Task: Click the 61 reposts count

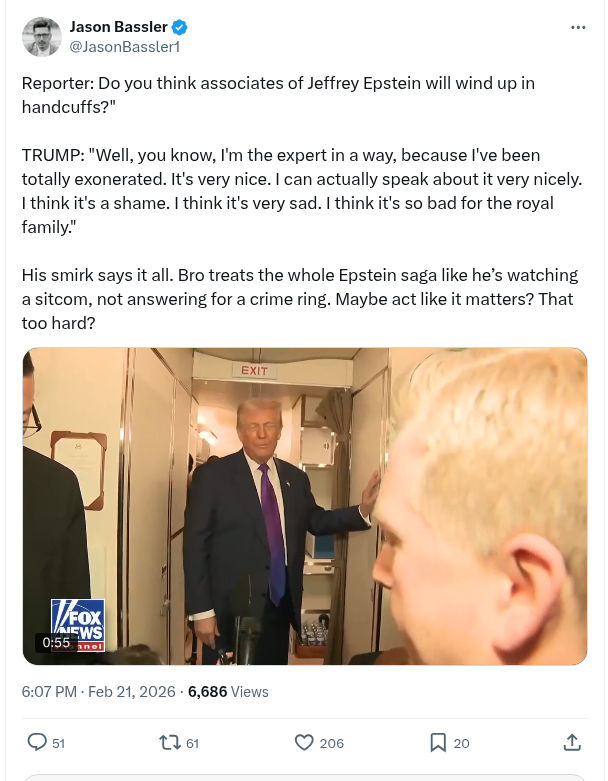Action: tap(193, 743)
